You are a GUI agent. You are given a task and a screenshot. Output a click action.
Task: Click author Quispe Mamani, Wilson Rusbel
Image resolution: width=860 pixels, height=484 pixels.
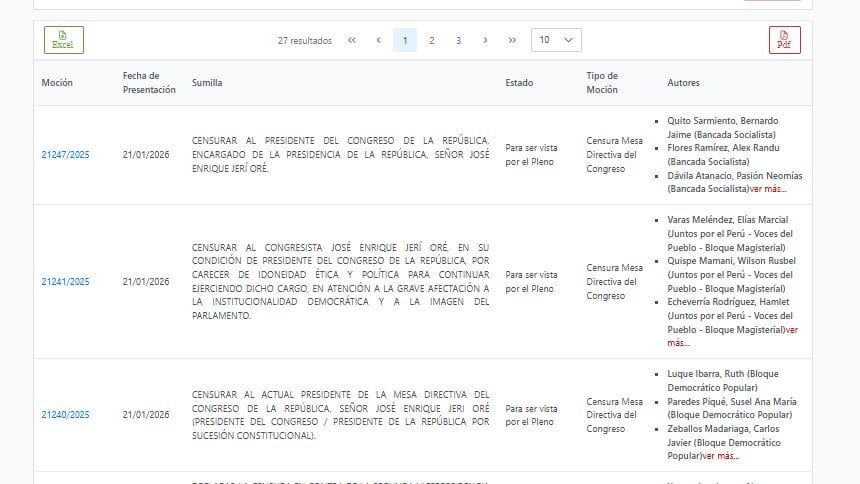pyautogui.click(x=731, y=274)
